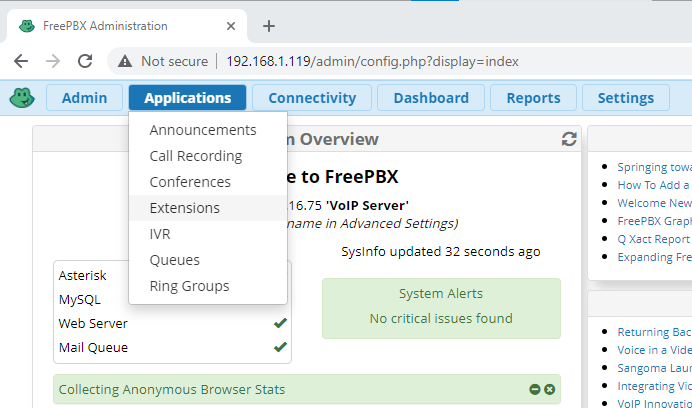Click the Collecting Anonymous Browser Stats text

[172, 389]
